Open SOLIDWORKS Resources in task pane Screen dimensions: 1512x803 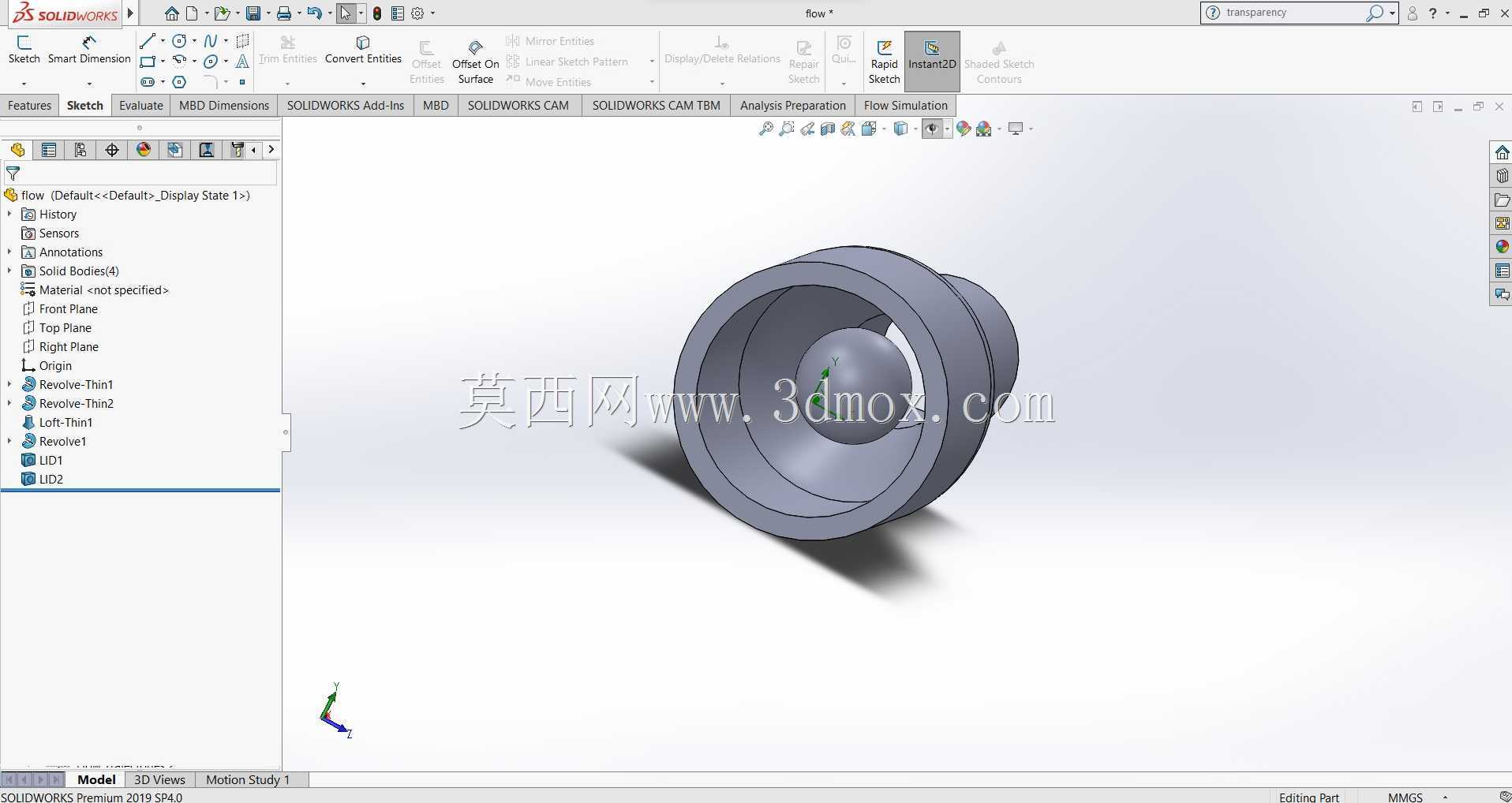[1502, 152]
